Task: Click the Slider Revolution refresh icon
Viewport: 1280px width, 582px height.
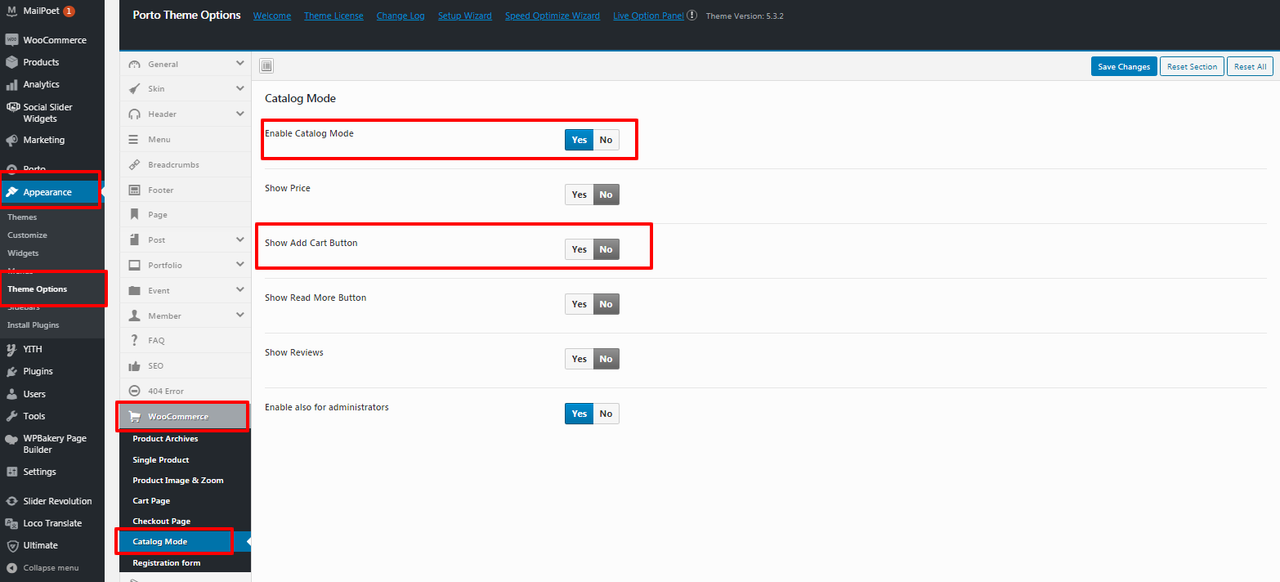Action: 12,501
